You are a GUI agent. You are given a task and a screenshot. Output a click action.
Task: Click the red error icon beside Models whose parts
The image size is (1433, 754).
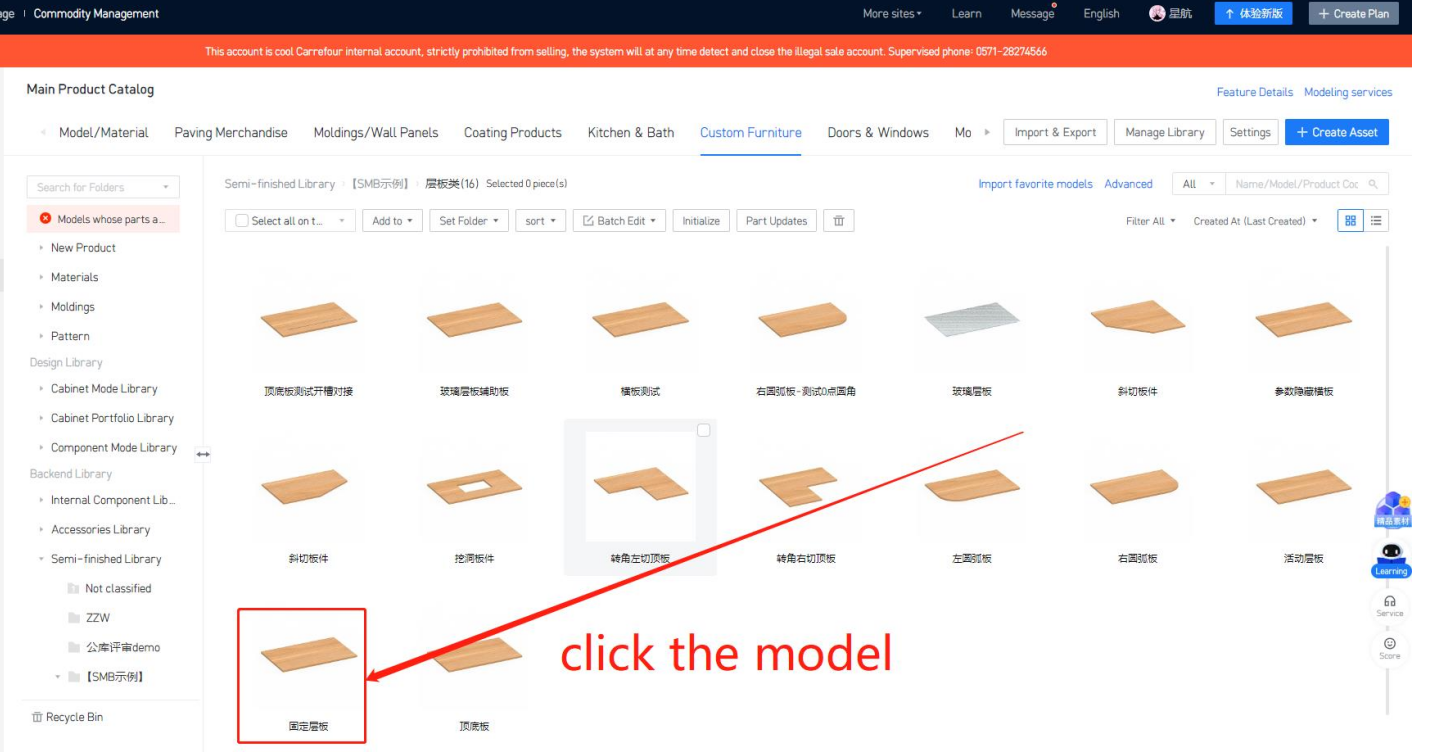(46, 219)
